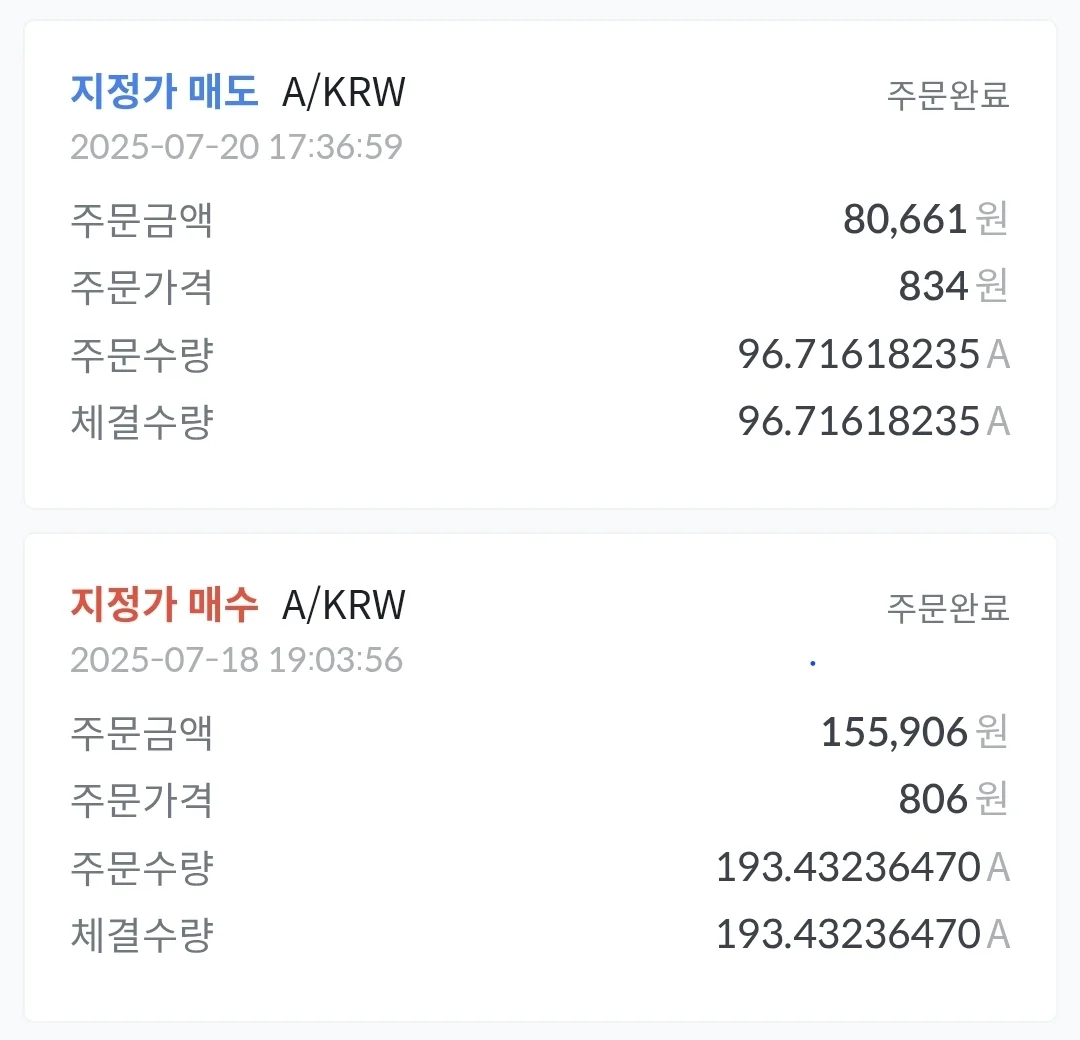1080x1040 pixels.
Task: Click 주문완료 status on the buy order
Action: click(948, 607)
